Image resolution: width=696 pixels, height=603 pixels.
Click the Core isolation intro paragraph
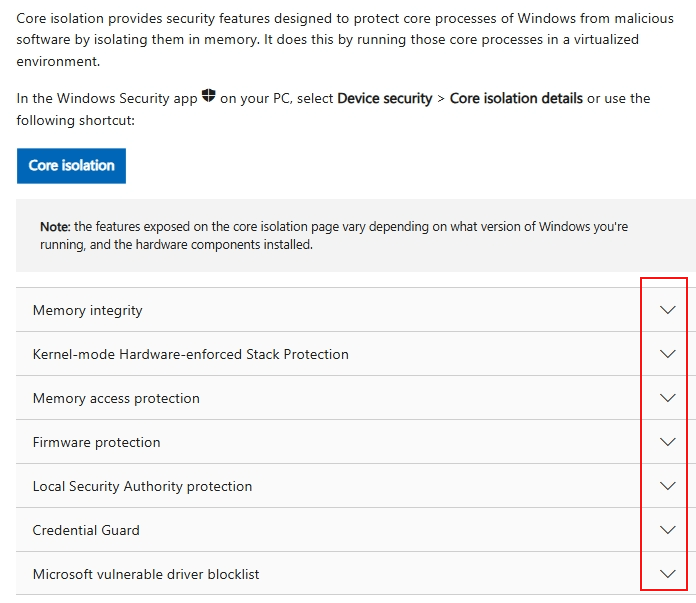[x=345, y=40]
